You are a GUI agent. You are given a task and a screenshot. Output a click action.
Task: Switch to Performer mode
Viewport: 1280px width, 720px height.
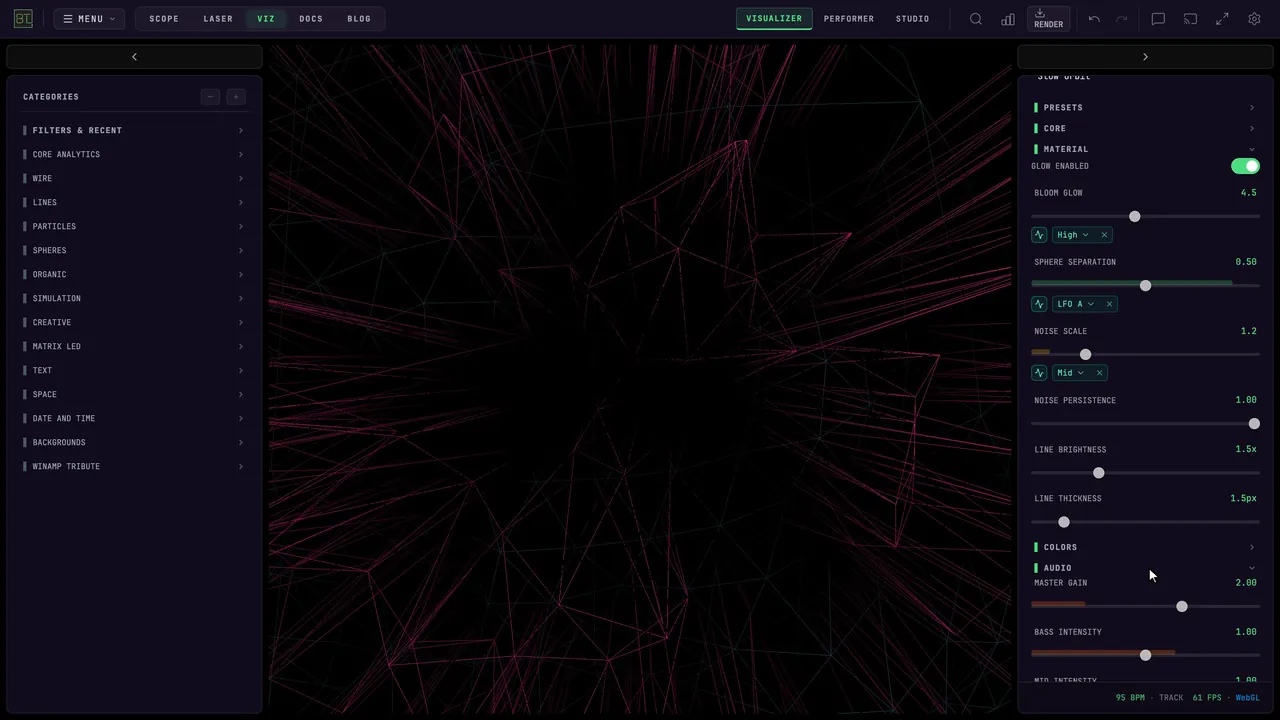pyautogui.click(x=849, y=19)
